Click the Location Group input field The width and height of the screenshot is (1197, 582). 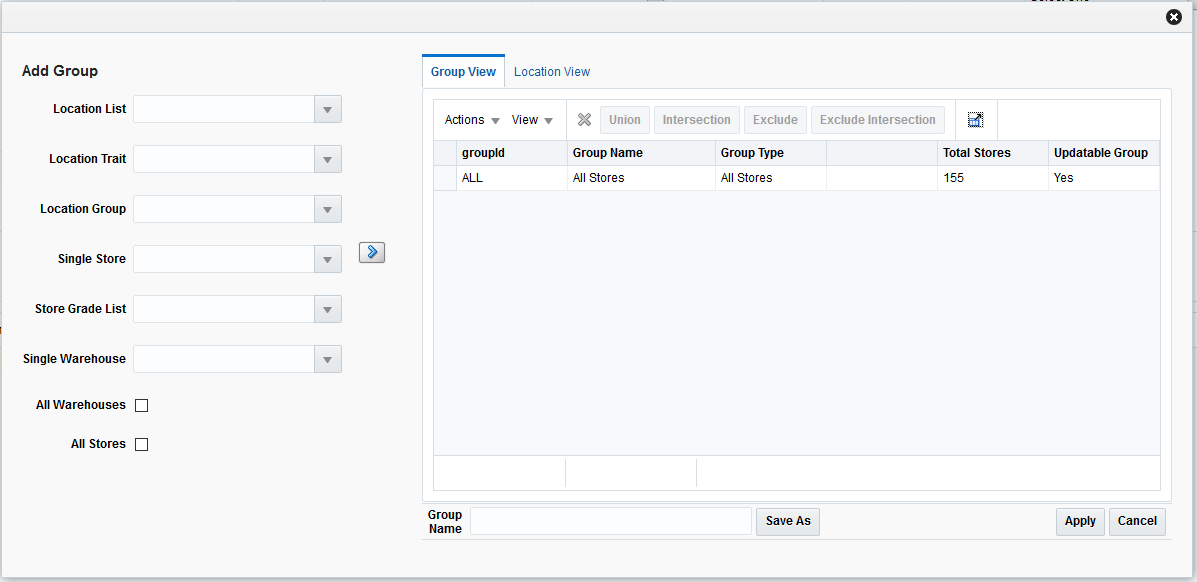[224, 209]
